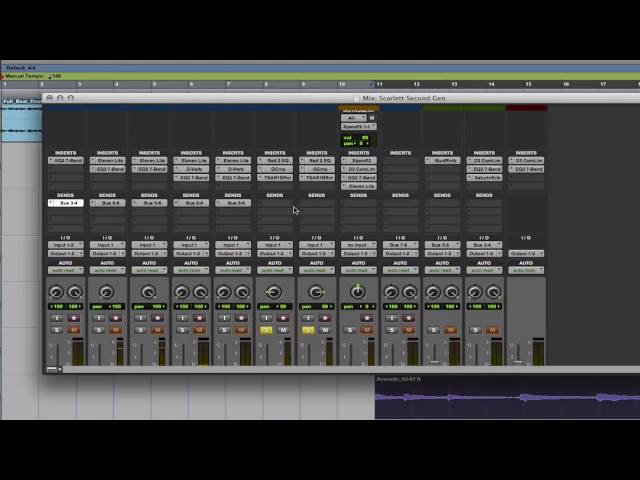Image resolution: width=640 pixels, height=480 pixels.
Task: Record-enable the Xpand!2 instrument track
Action: (367, 318)
